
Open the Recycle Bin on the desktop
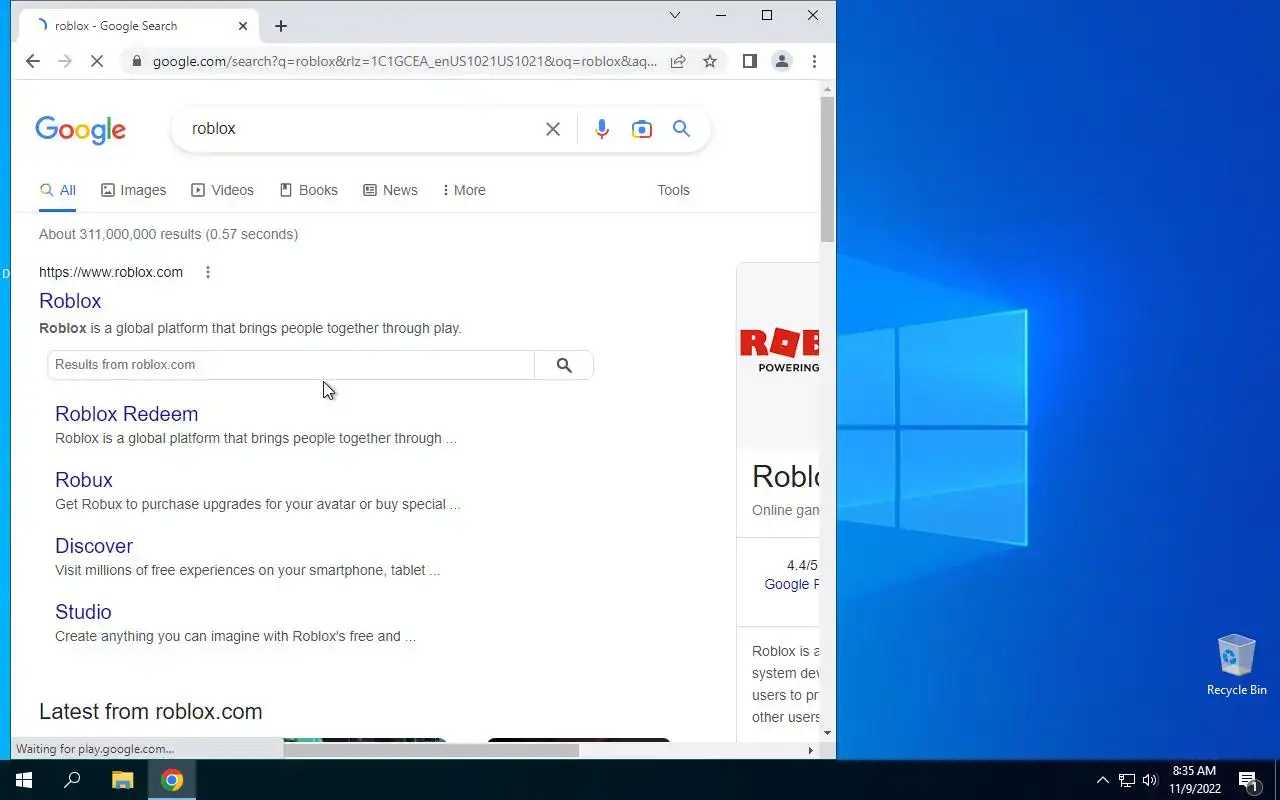pyautogui.click(x=1237, y=665)
